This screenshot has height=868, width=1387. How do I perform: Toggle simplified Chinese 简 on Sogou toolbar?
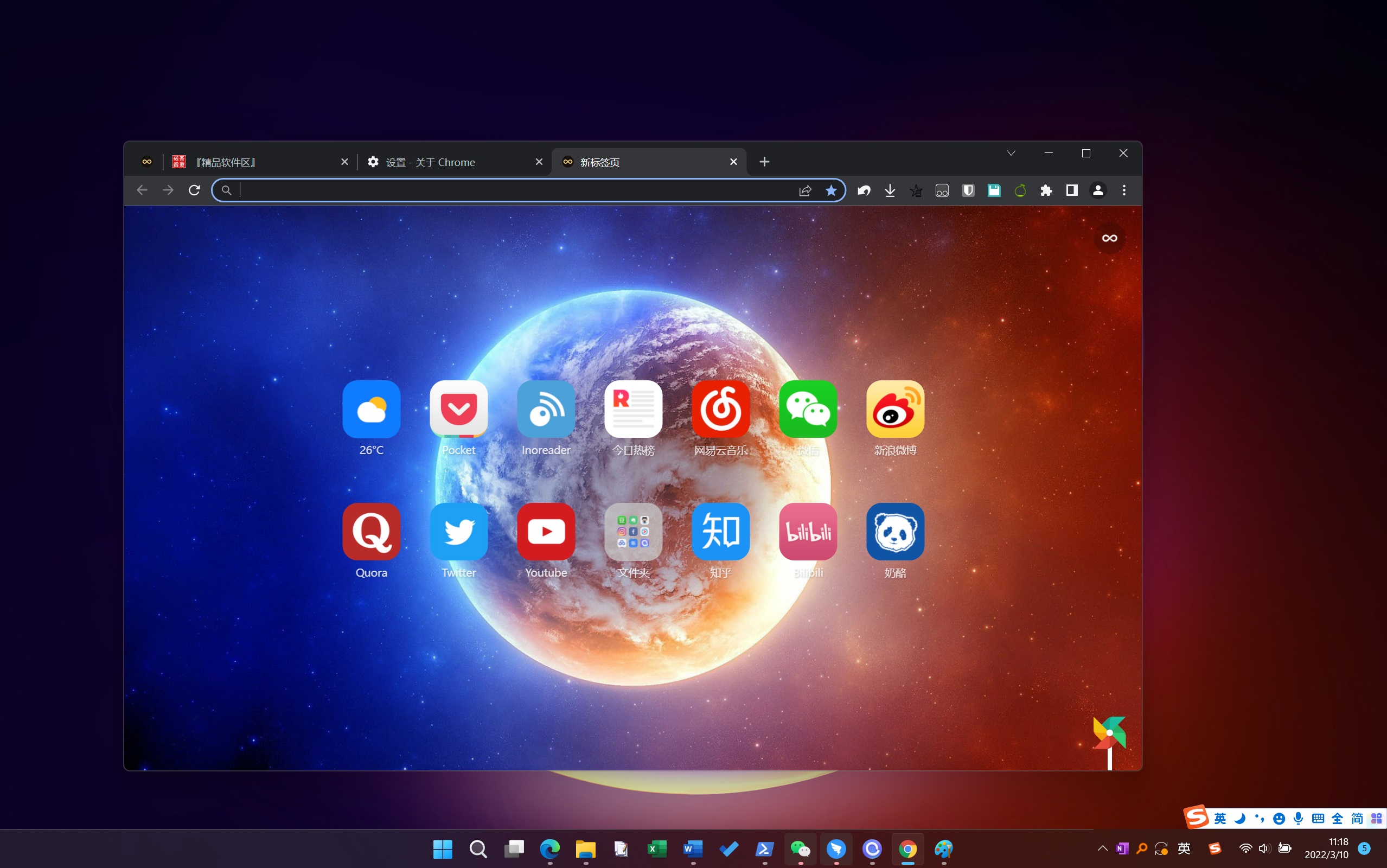point(1356,818)
